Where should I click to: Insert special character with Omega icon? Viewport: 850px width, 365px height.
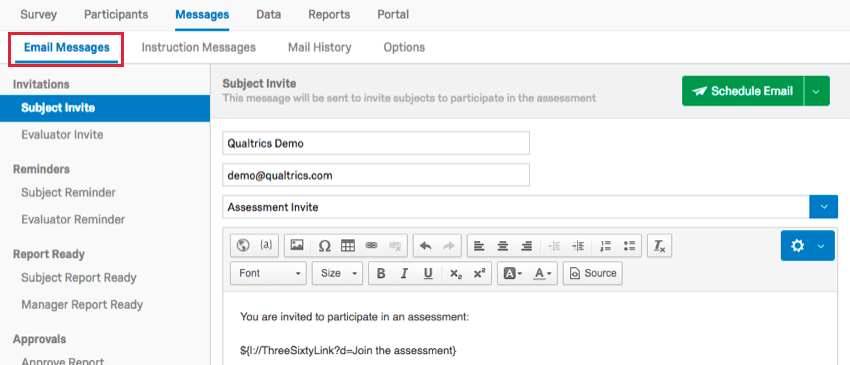tap(325, 246)
